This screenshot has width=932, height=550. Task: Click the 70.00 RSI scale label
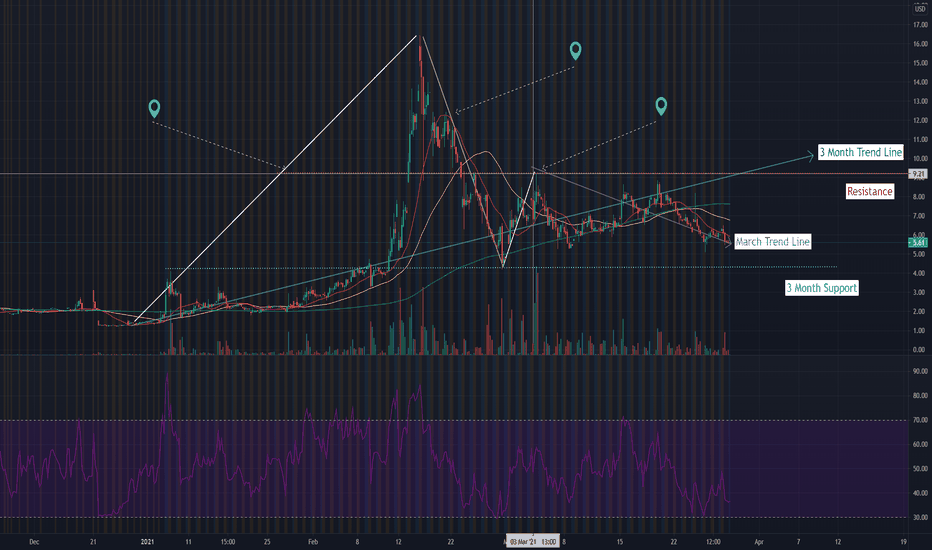coord(920,420)
